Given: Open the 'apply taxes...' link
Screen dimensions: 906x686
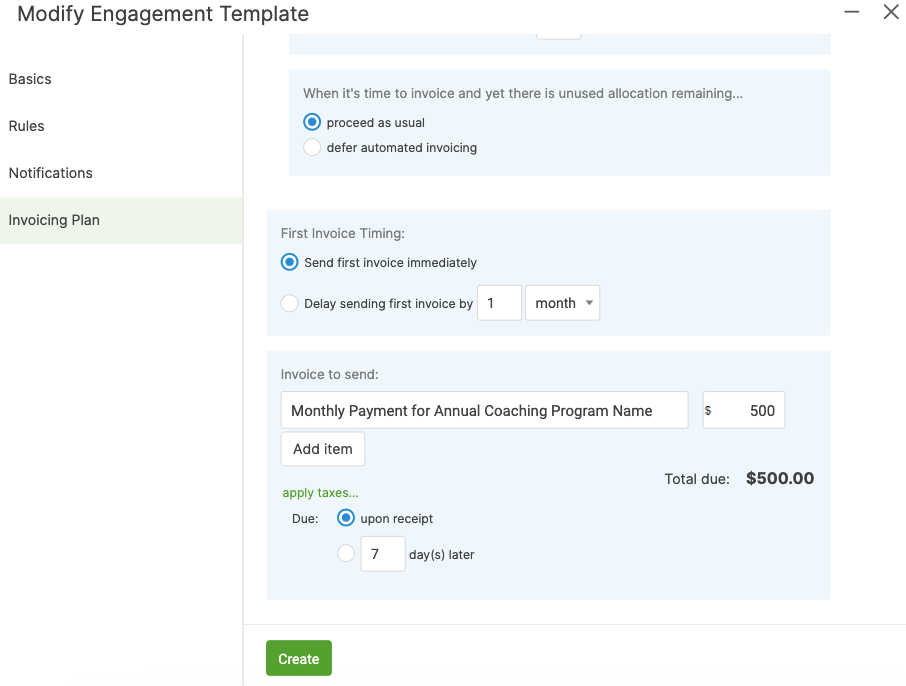Looking at the screenshot, I should pos(320,493).
